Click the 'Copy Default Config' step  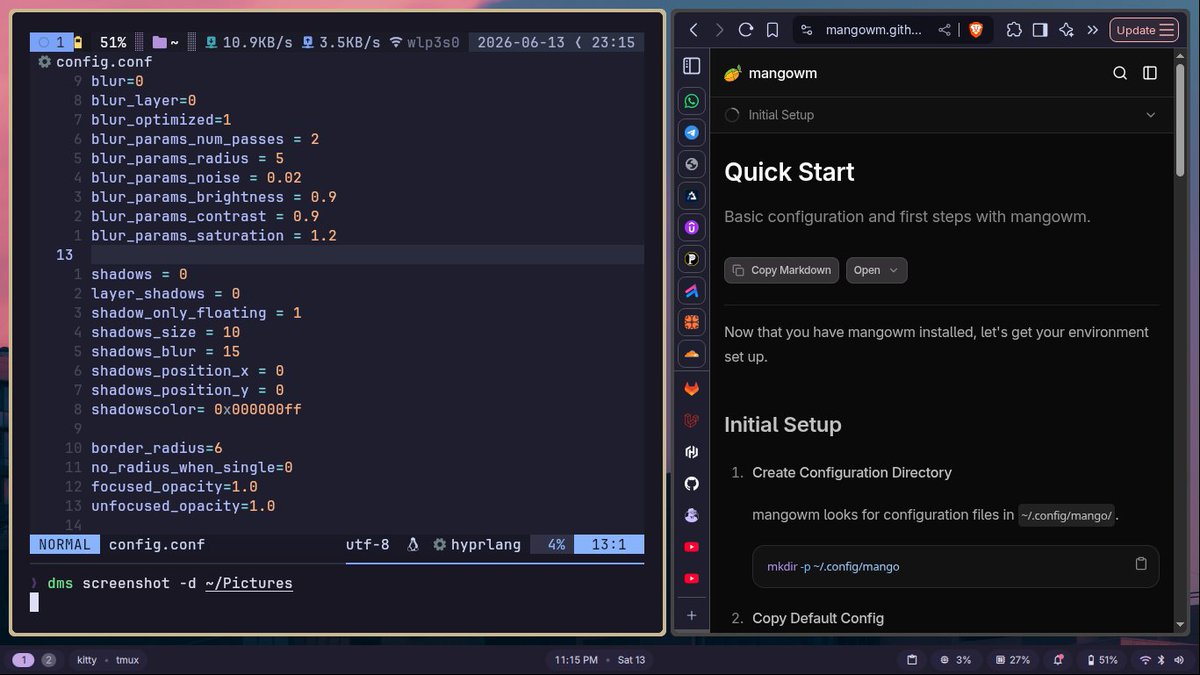818,618
